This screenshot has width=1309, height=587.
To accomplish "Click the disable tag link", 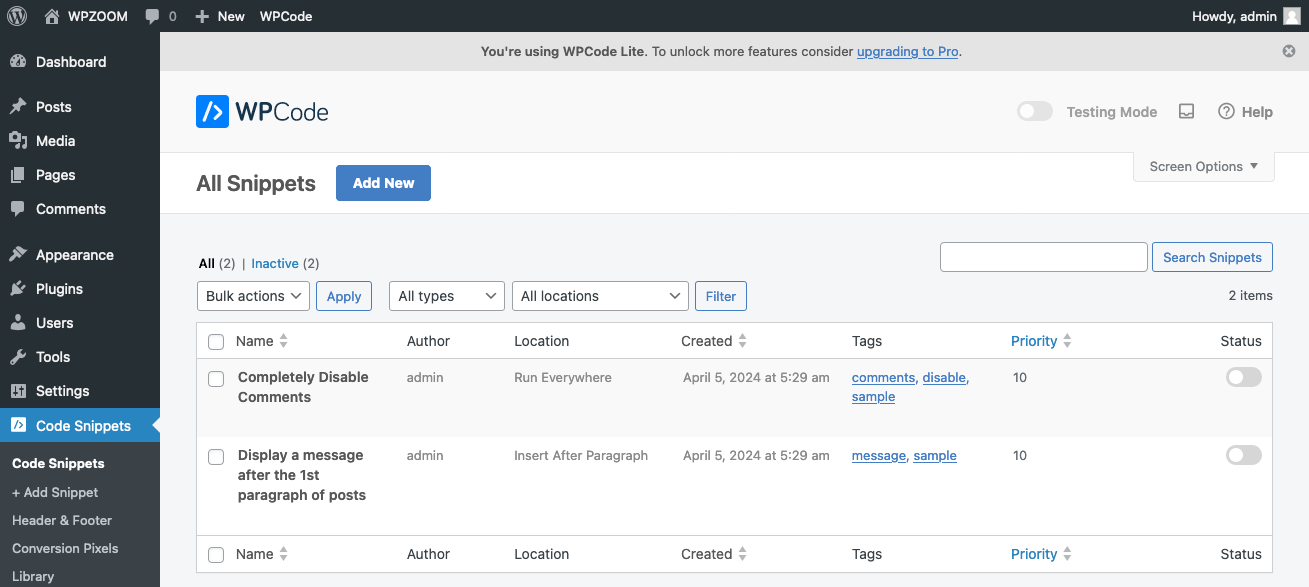I will (x=944, y=377).
